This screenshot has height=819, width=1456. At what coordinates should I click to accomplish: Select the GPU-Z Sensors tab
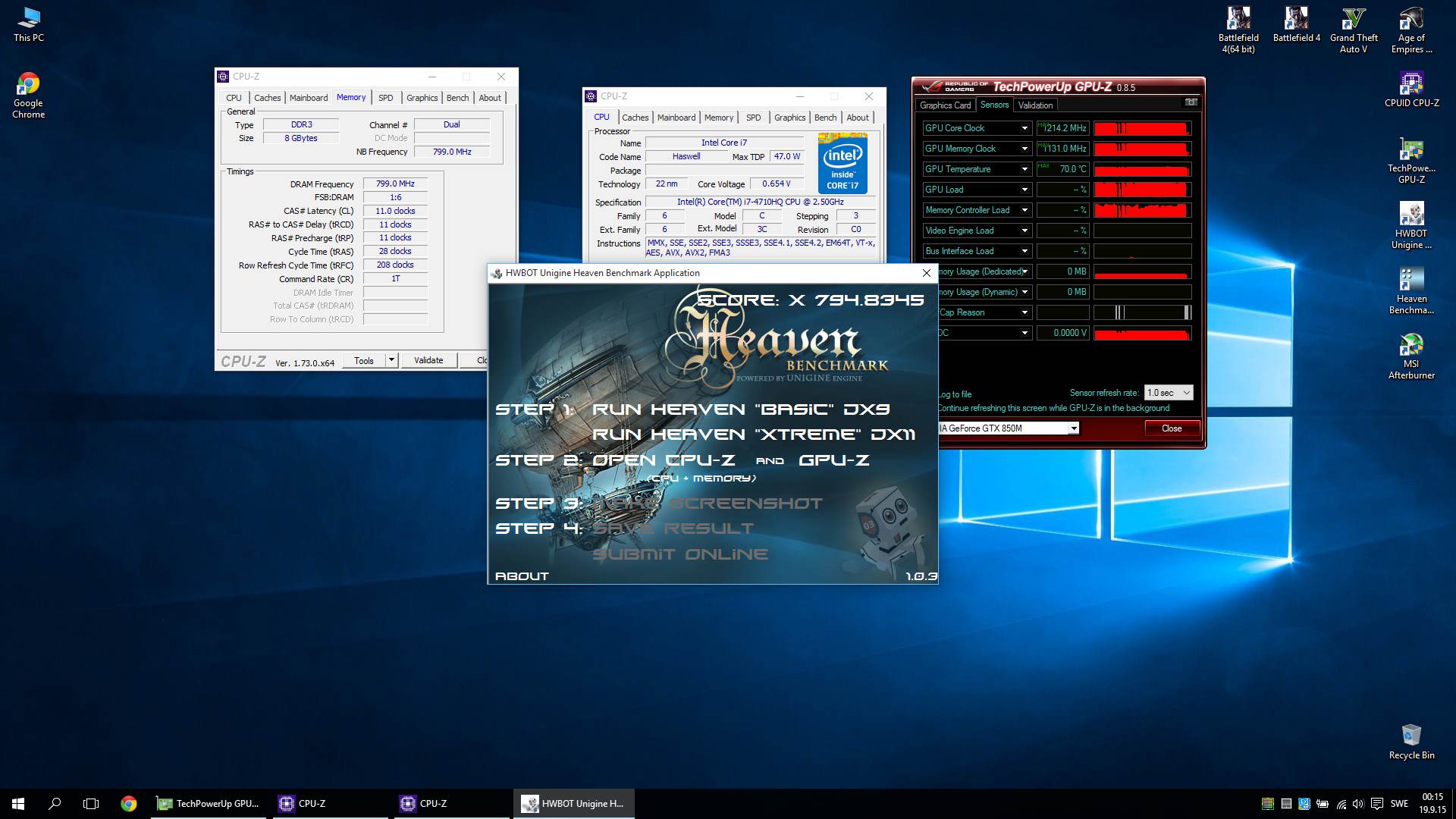tap(994, 105)
